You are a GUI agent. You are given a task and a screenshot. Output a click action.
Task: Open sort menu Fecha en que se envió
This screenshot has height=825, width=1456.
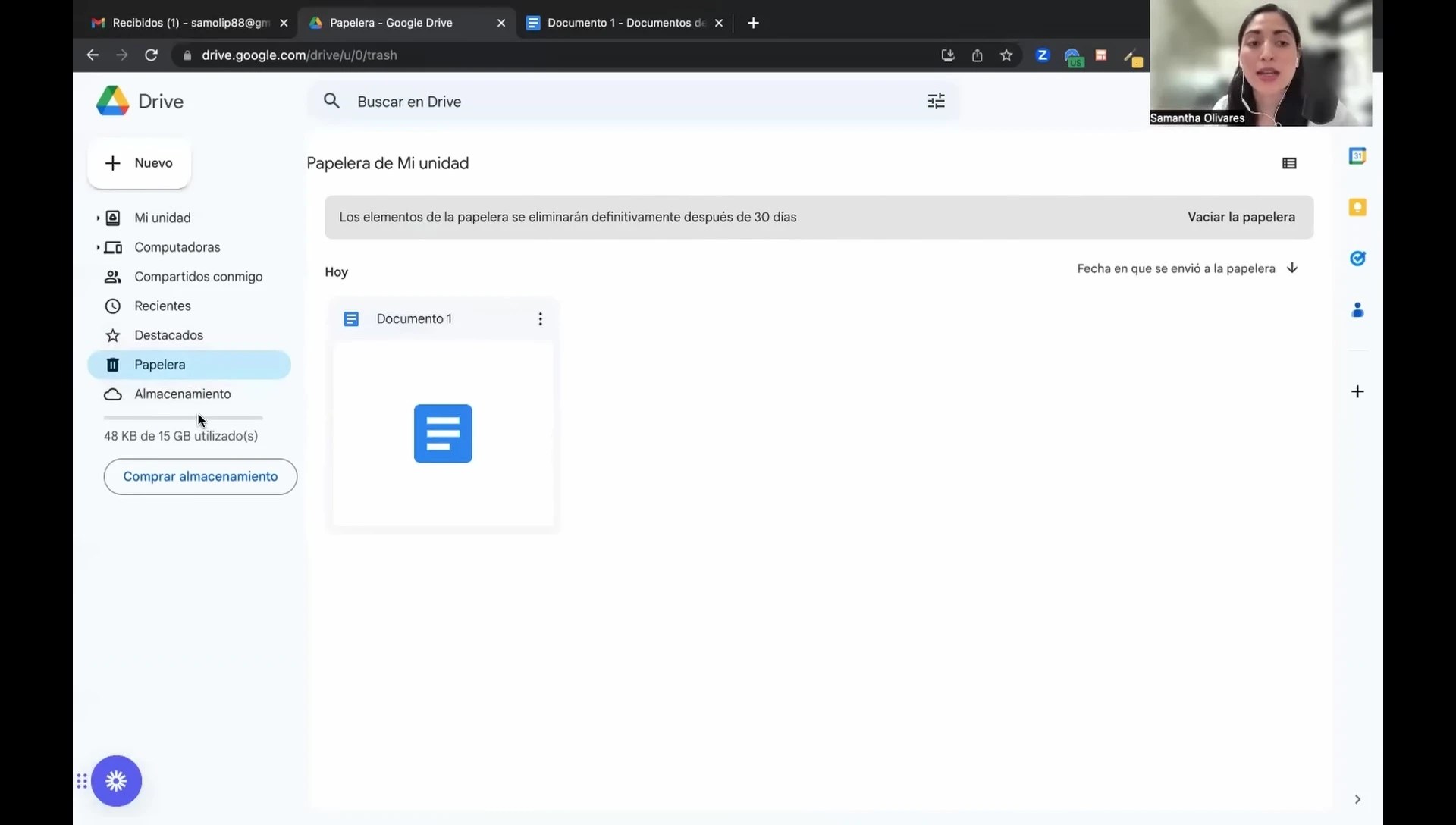pyautogui.click(x=1176, y=268)
